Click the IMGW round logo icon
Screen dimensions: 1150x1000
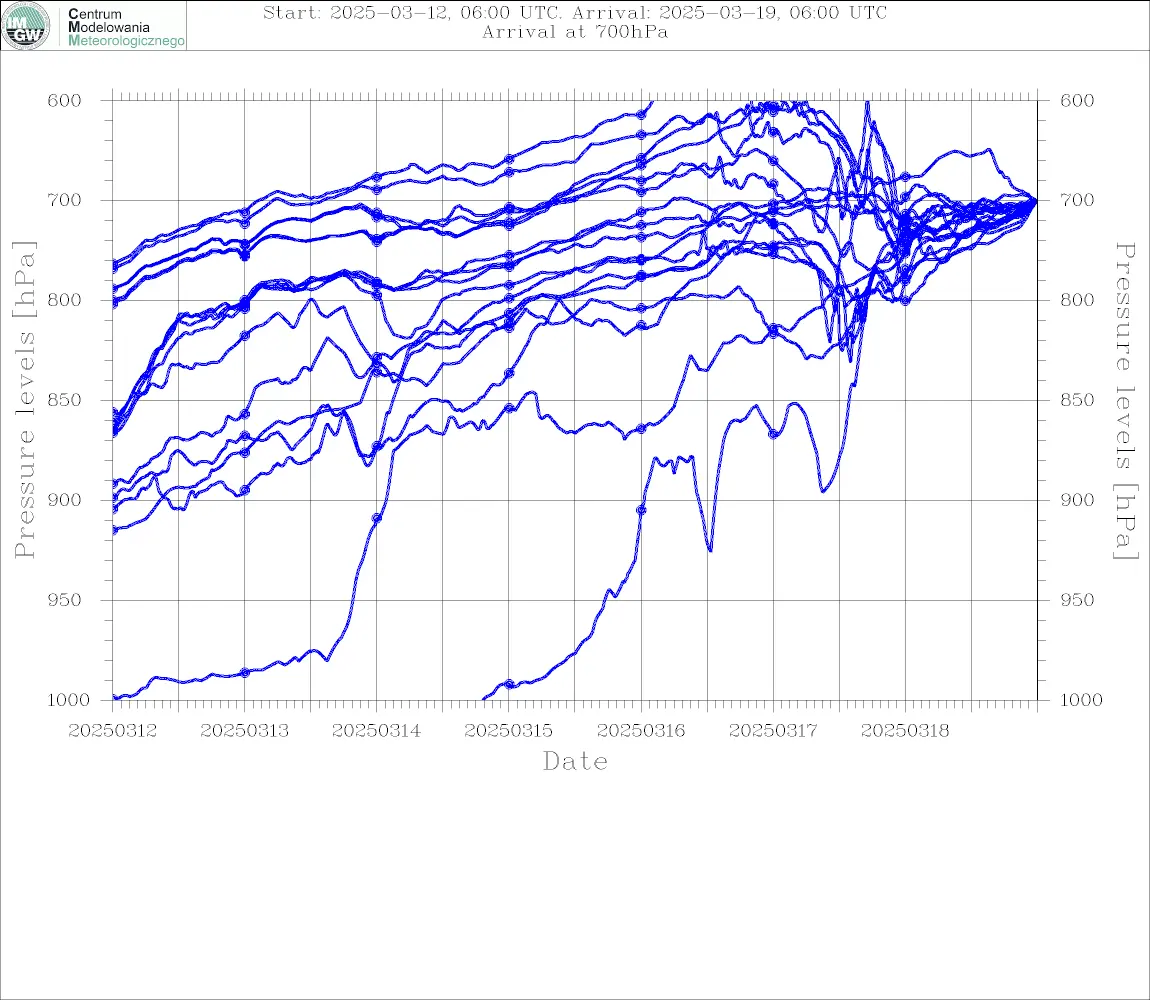pos(26,26)
